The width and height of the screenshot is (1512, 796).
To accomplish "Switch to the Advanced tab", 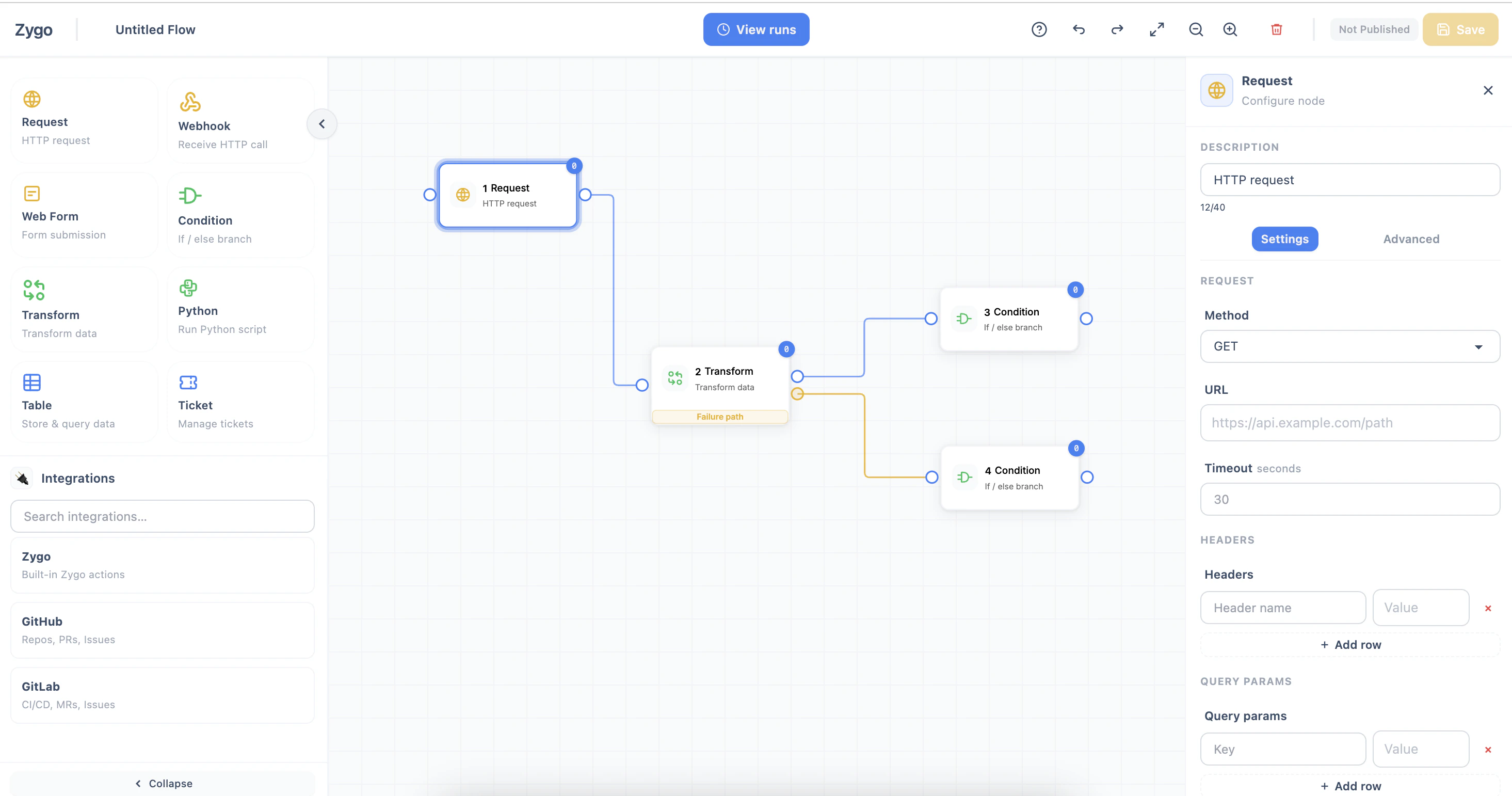I will (x=1410, y=239).
